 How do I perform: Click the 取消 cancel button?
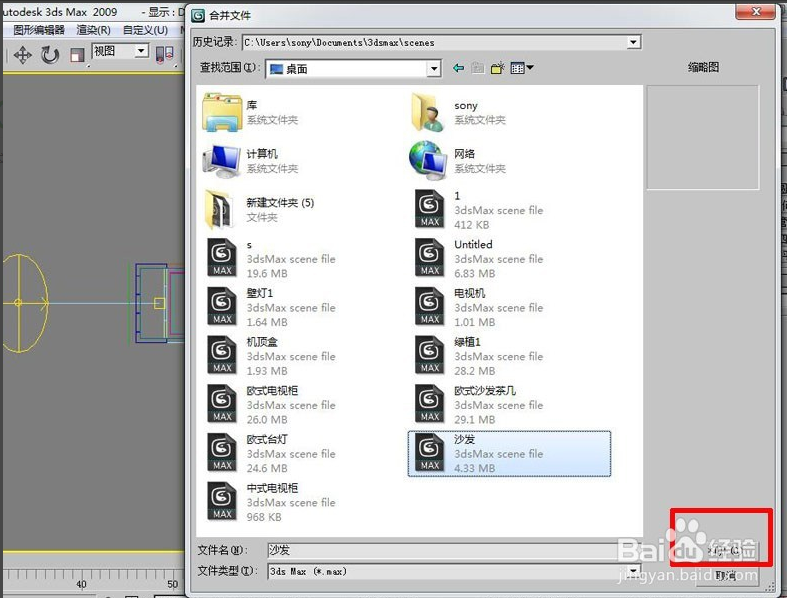tap(725, 575)
